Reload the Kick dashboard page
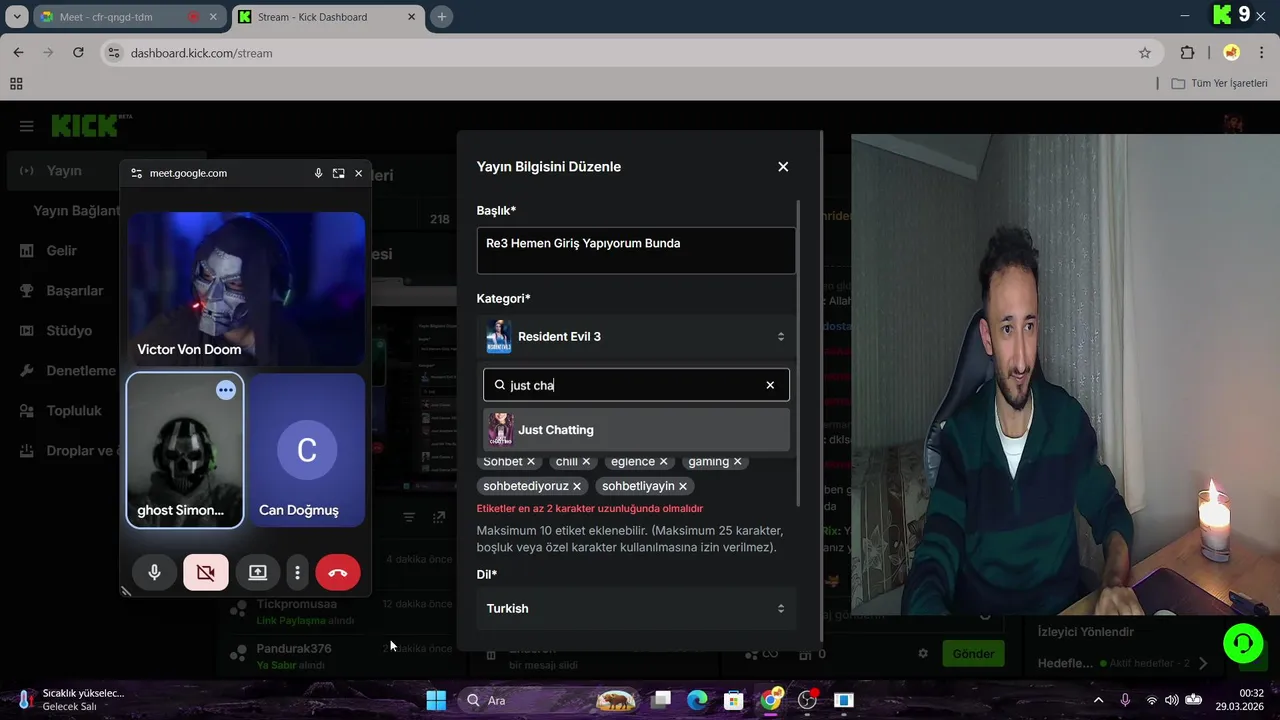 tap(78, 53)
